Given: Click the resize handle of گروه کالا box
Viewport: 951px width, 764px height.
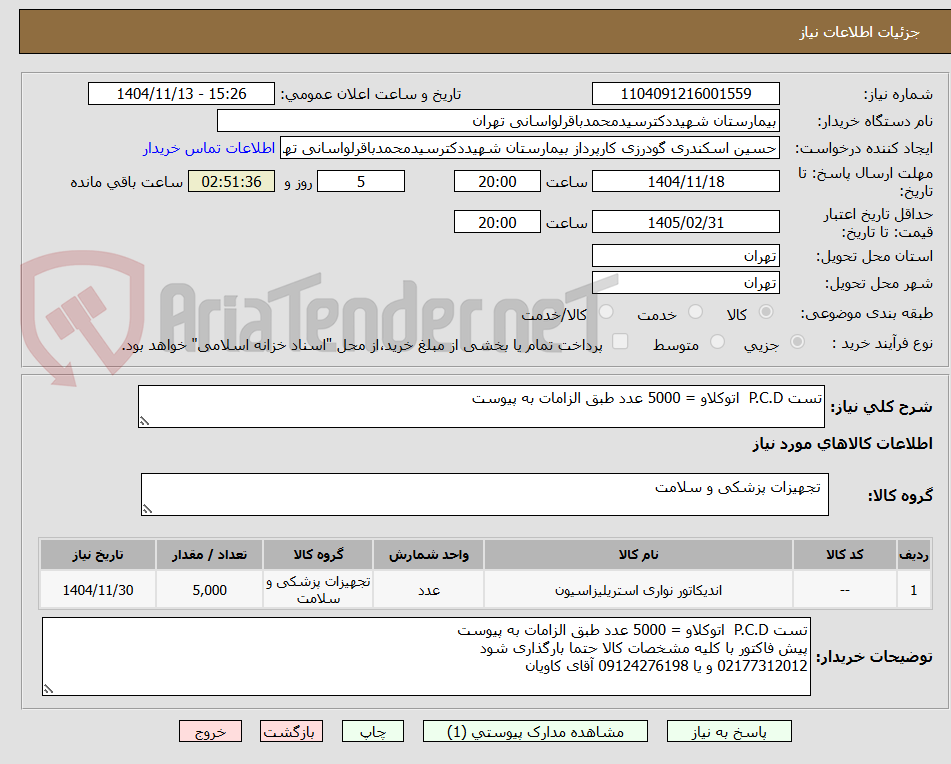Looking at the screenshot, I should pyautogui.click(x=147, y=509).
